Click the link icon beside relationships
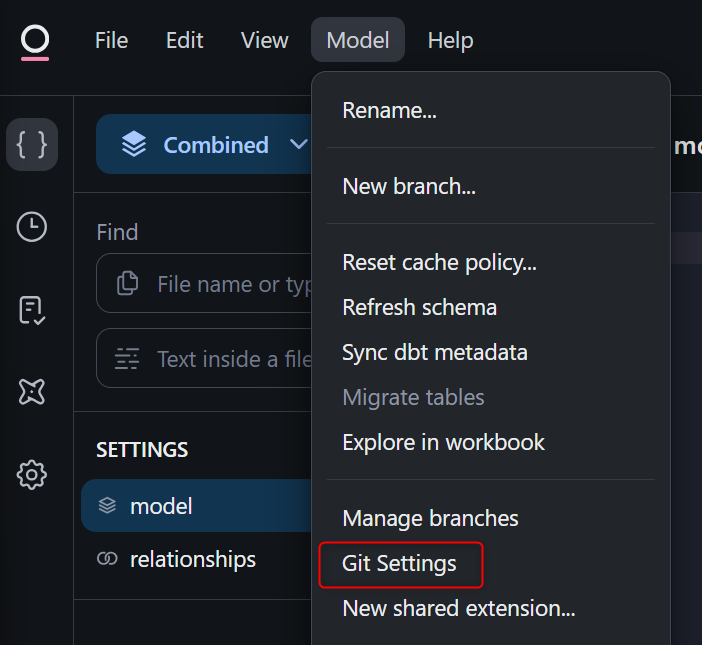This screenshot has height=645, width=702. pyautogui.click(x=107, y=559)
